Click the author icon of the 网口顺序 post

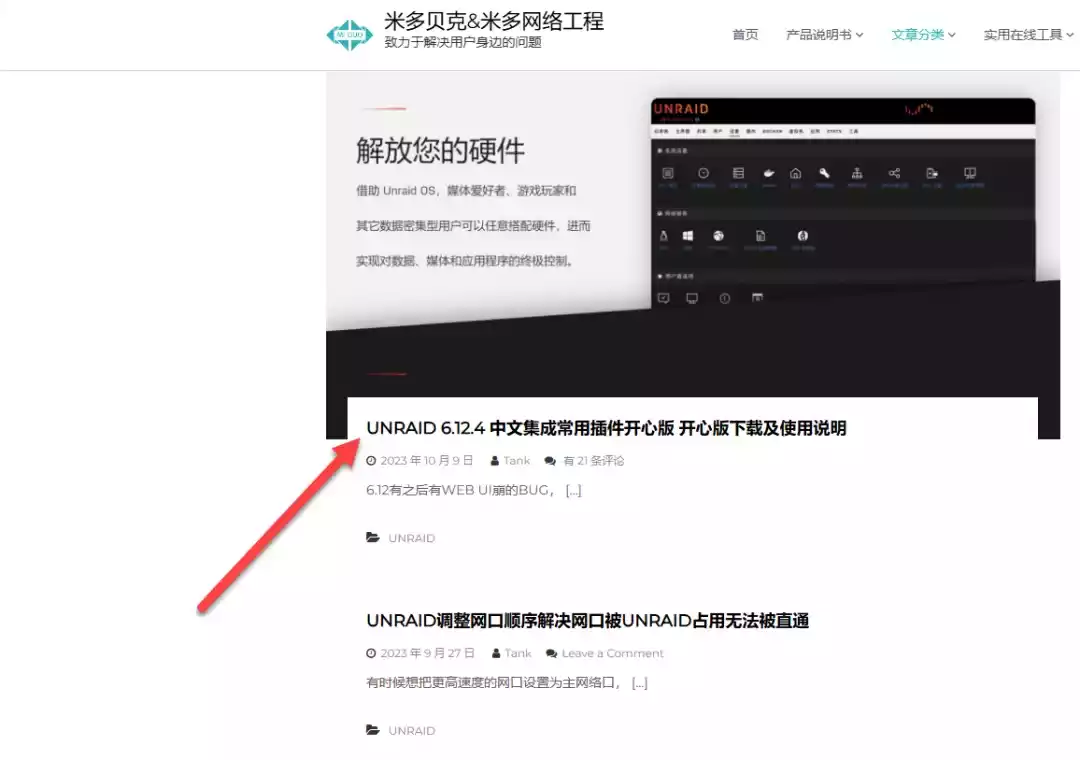coord(496,653)
